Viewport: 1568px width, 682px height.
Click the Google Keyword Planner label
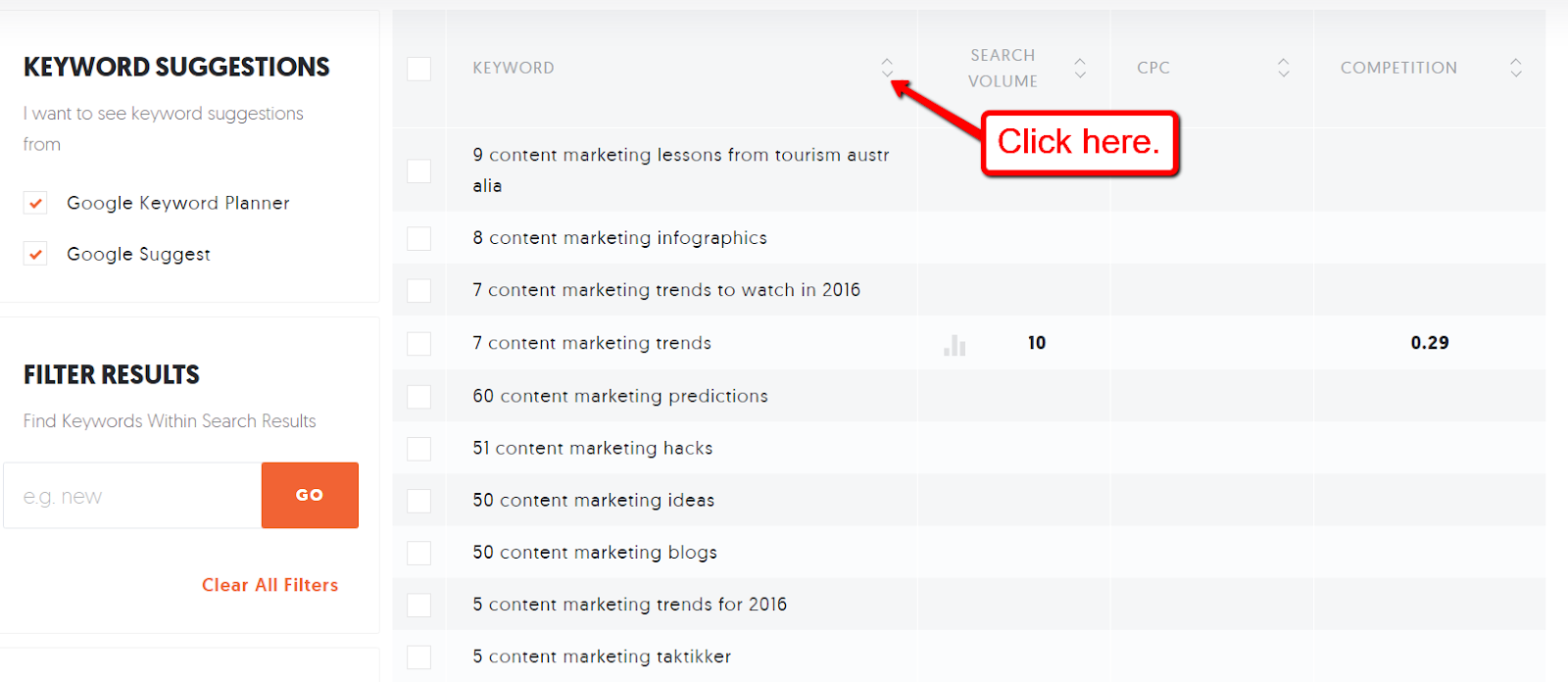[x=178, y=203]
